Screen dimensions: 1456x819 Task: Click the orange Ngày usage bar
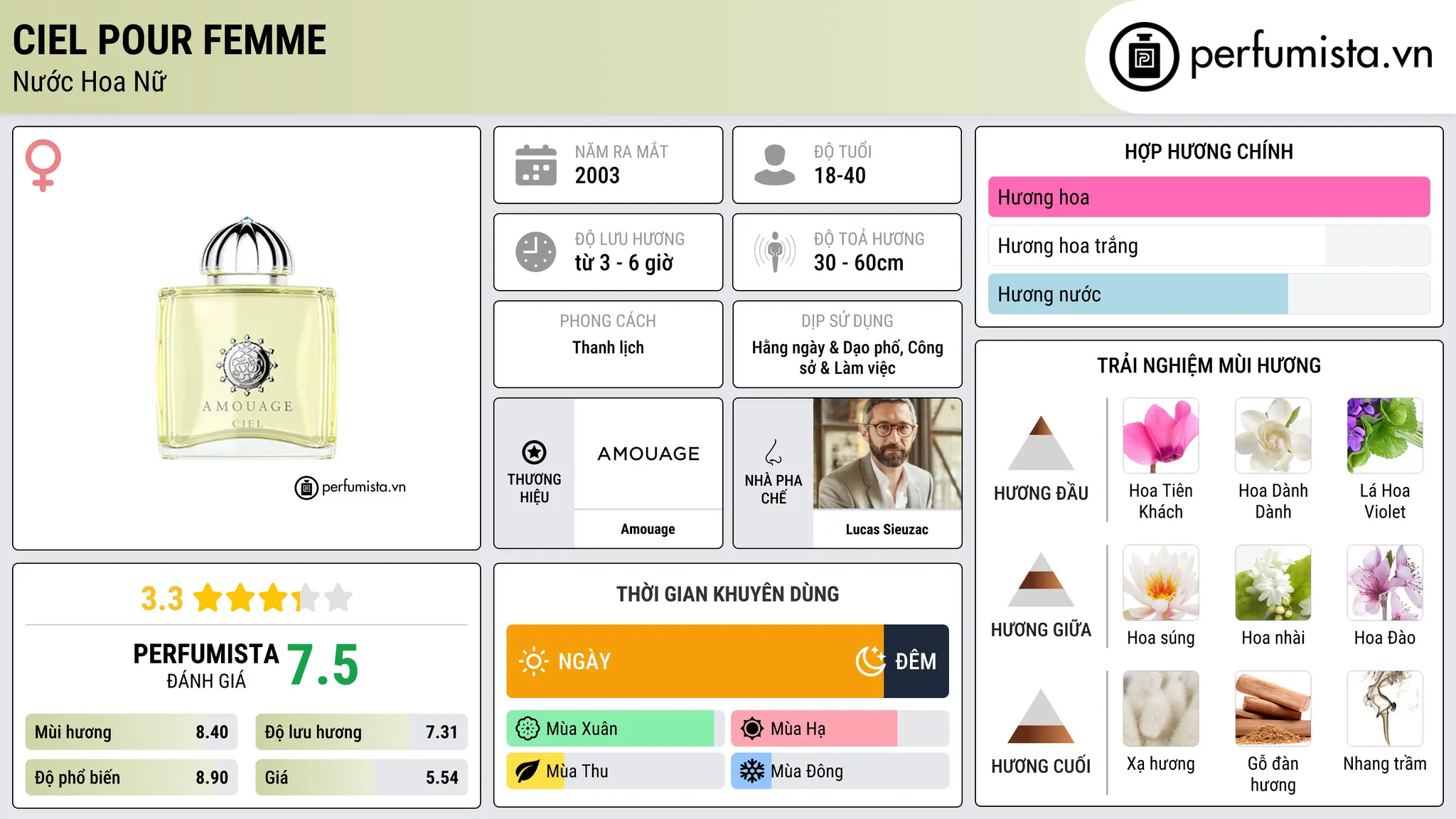coord(695,661)
